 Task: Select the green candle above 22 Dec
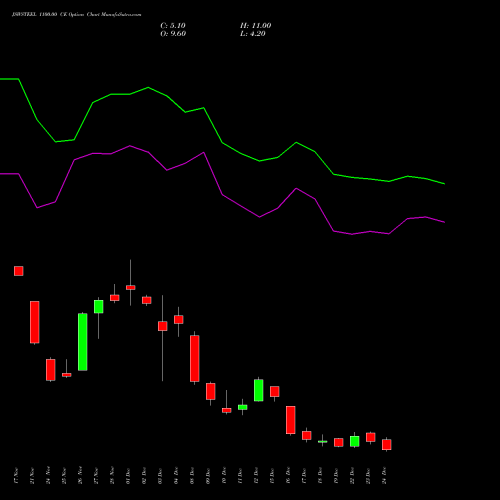(x=355, y=441)
